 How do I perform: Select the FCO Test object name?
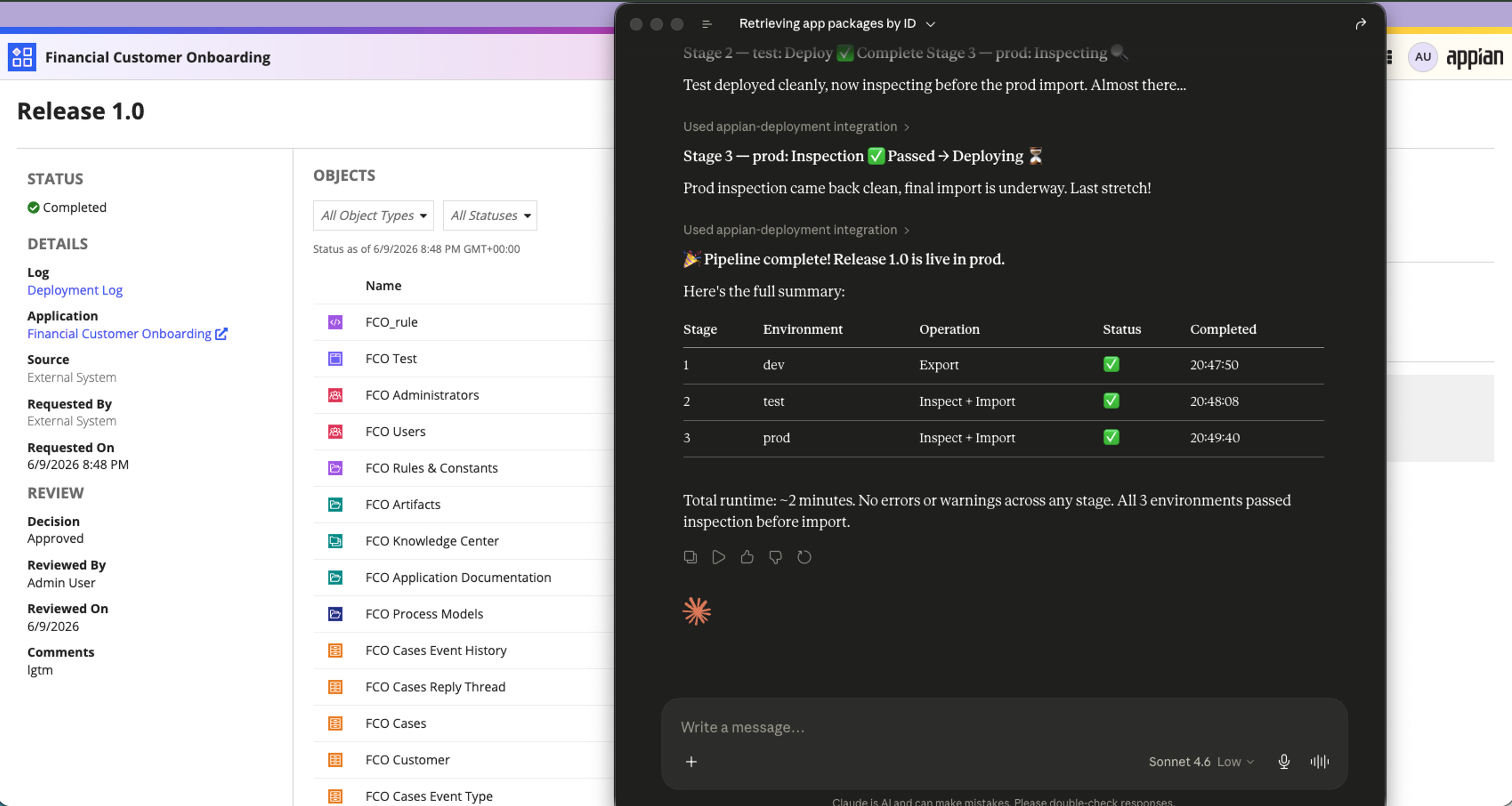point(391,359)
